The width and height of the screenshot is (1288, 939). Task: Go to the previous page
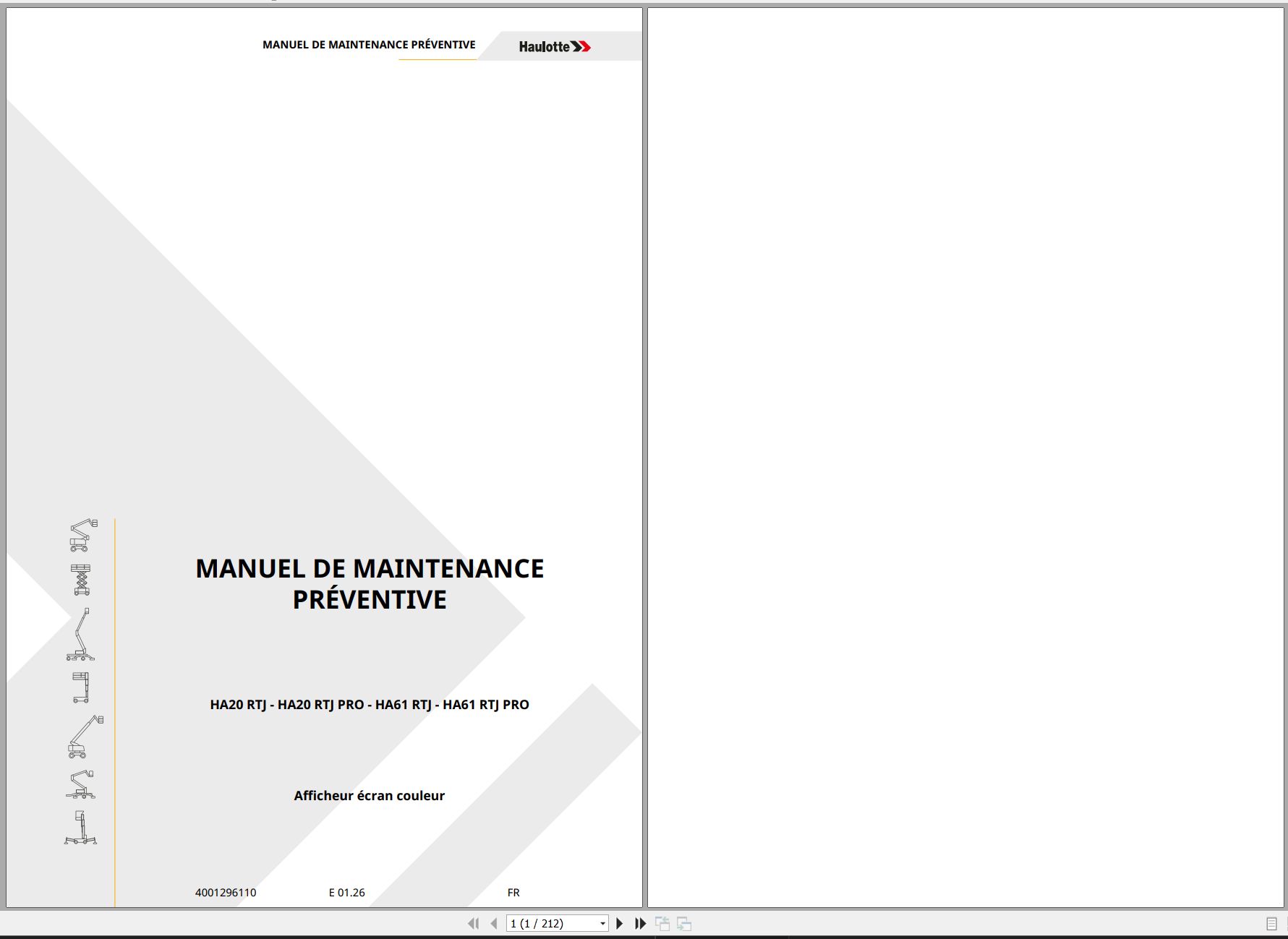(494, 923)
